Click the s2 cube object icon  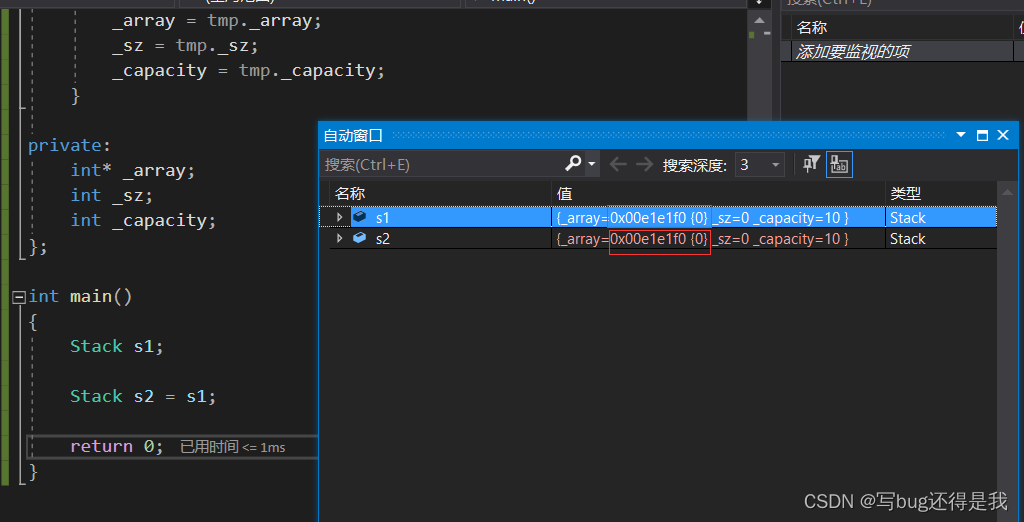pyautogui.click(x=359, y=238)
